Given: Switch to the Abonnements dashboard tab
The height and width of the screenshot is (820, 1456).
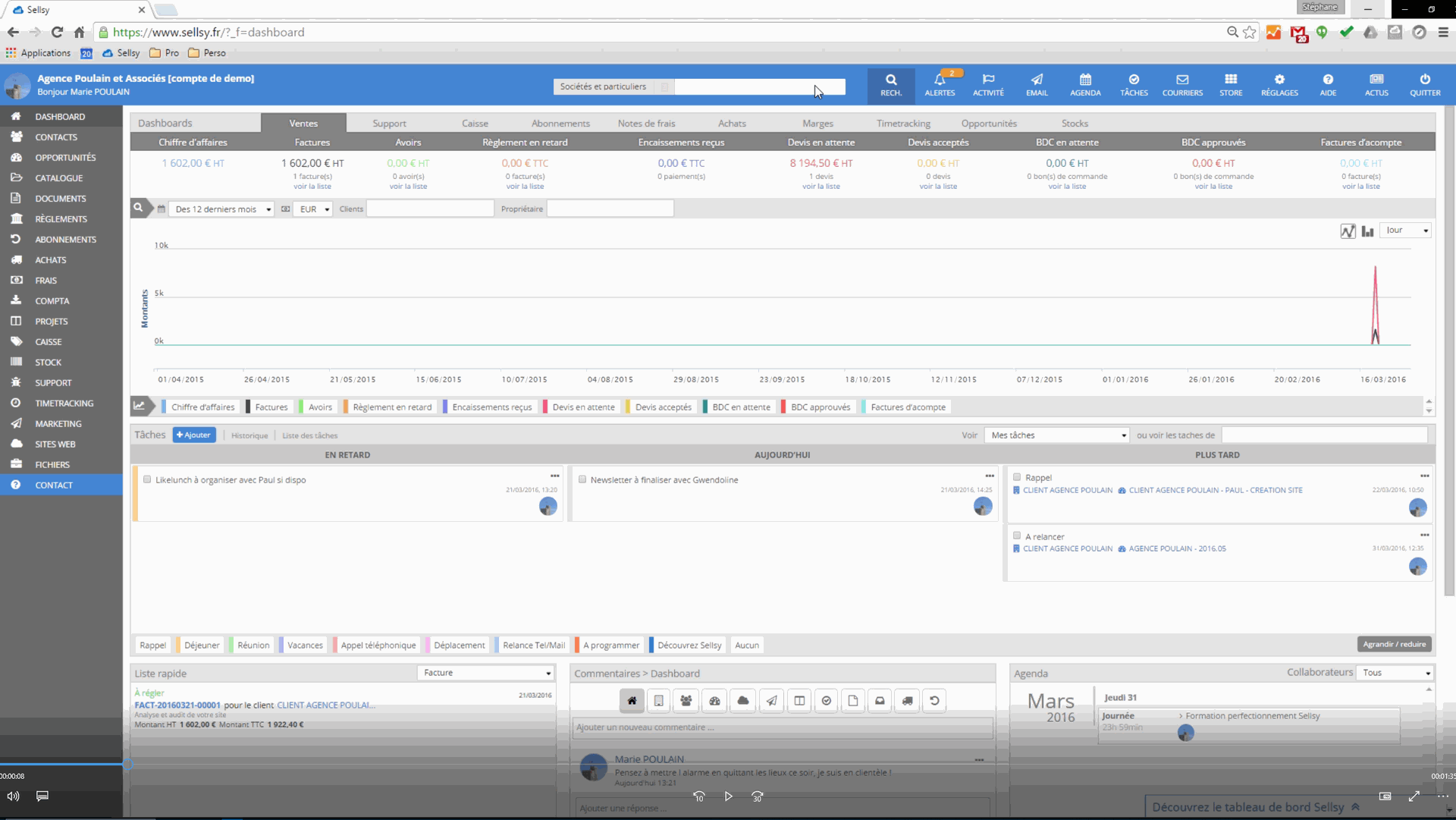Looking at the screenshot, I should (x=560, y=123).
